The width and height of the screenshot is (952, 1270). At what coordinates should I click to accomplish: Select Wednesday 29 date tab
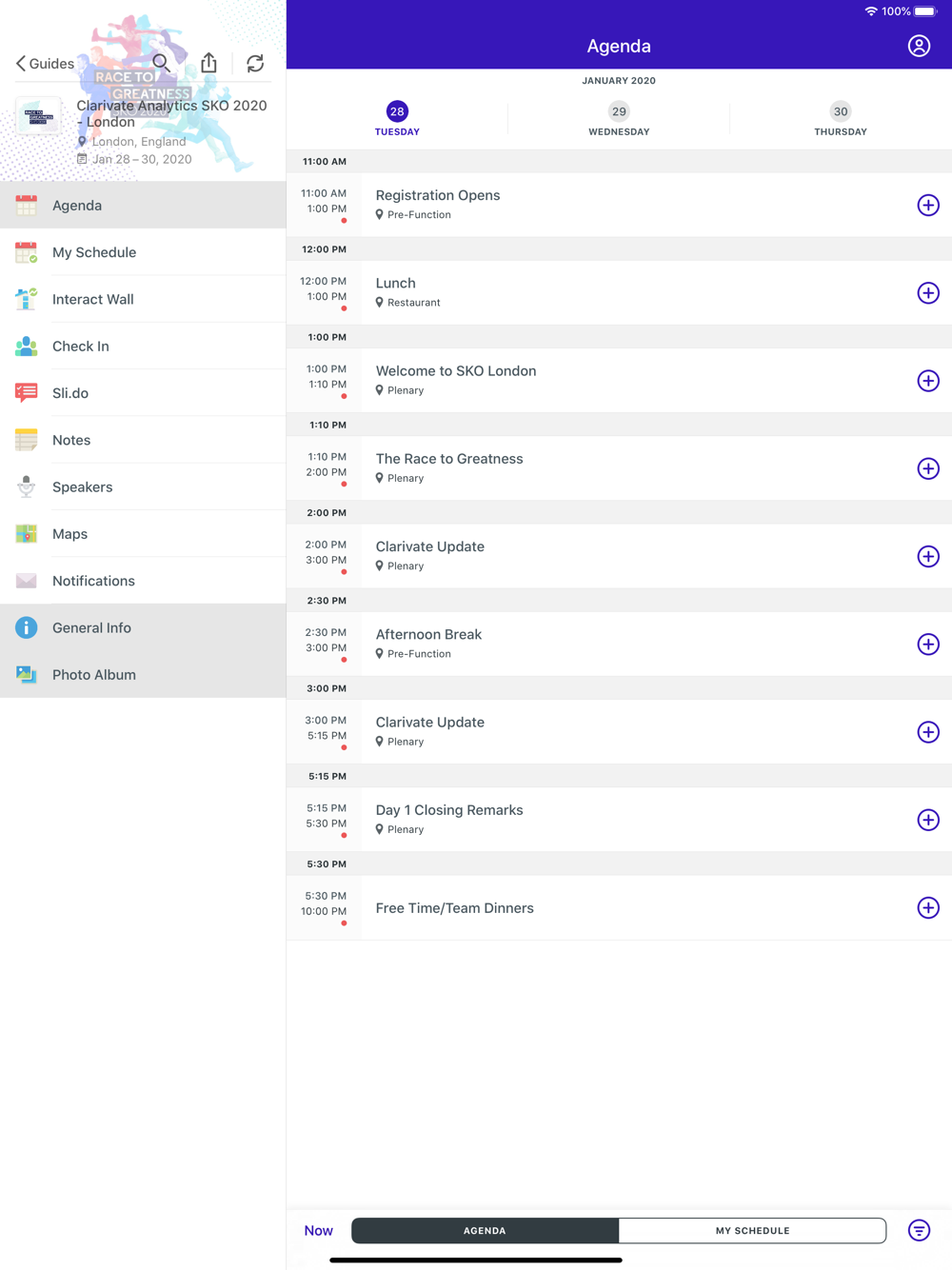(619, 119)
